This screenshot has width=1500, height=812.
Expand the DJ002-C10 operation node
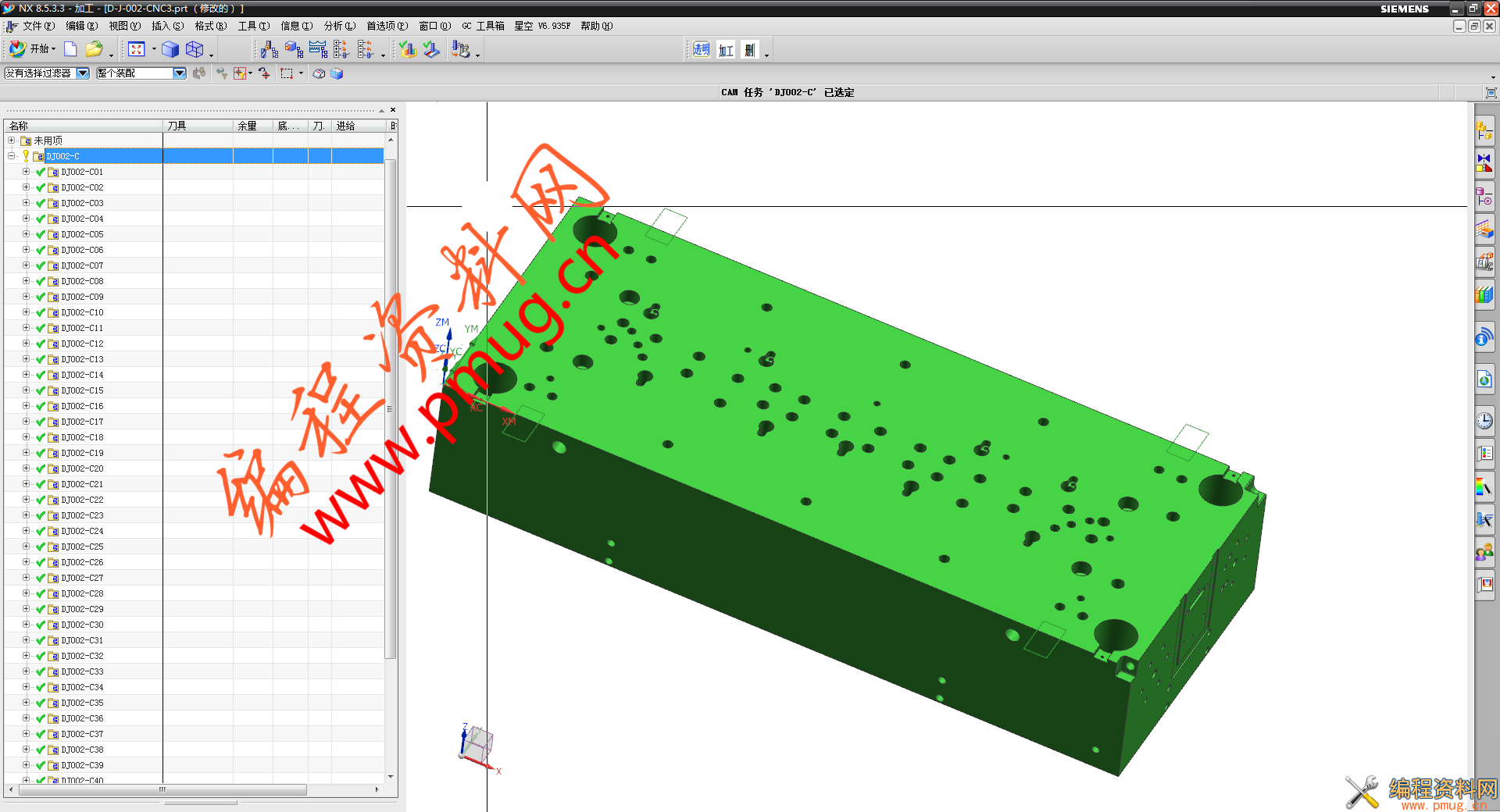pyautogui.click(x=26, y=312)
